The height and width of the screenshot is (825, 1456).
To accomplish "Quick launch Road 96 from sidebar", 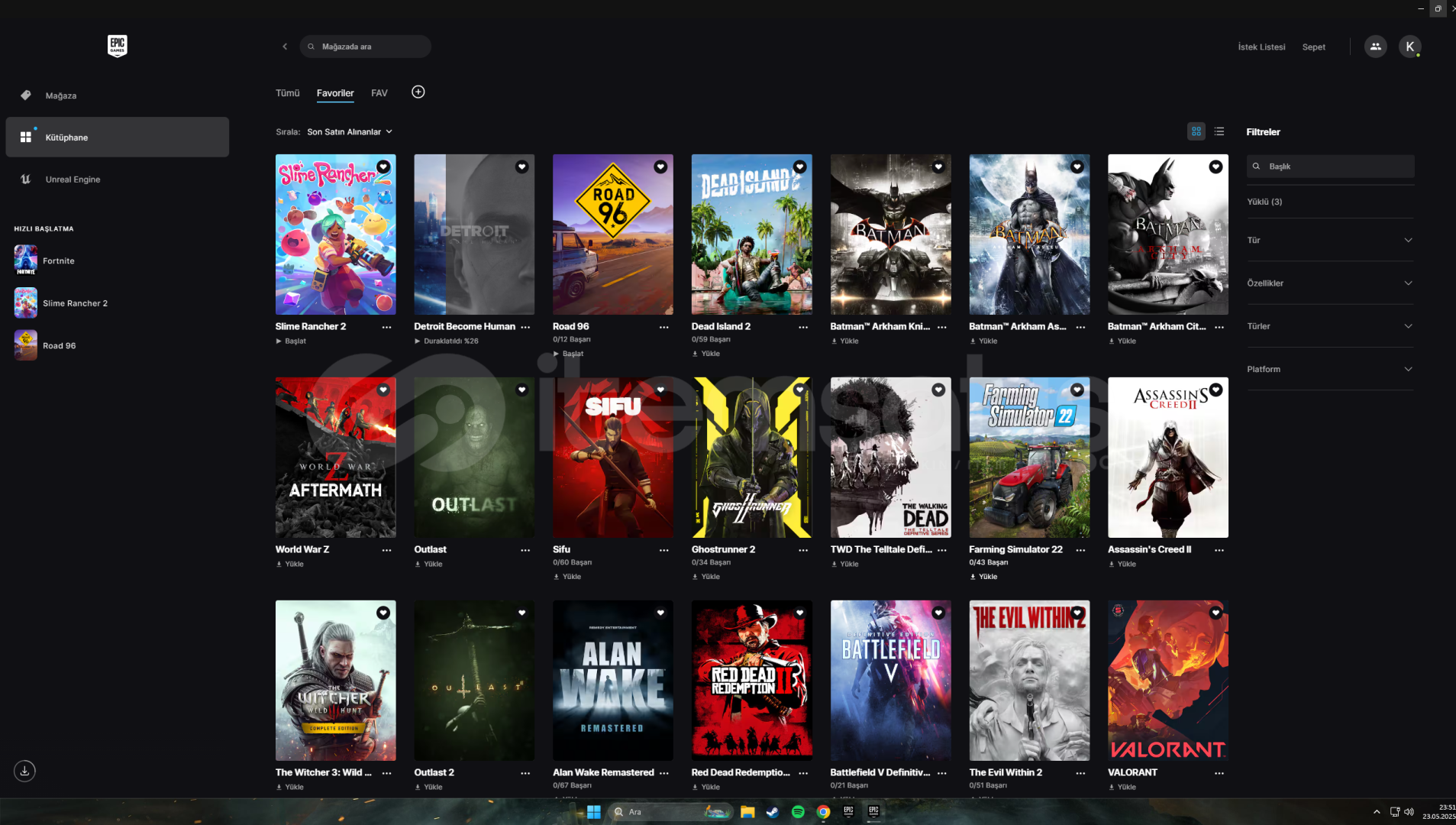I will coord(45,345).
